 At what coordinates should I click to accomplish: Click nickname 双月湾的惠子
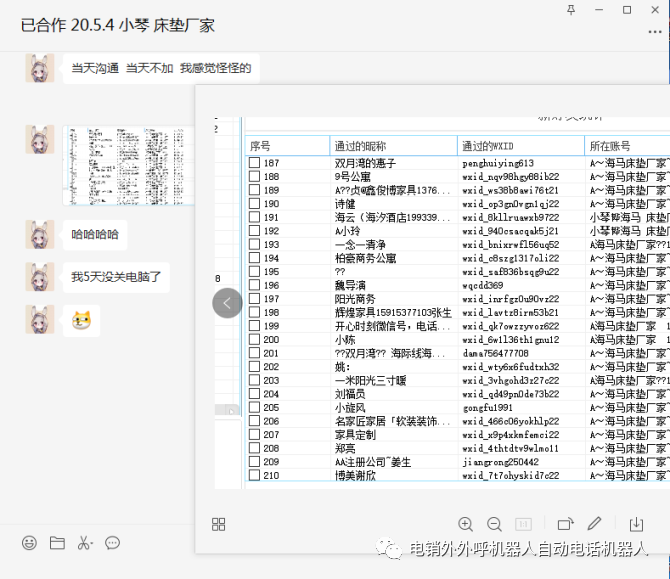tap(365, 163)
